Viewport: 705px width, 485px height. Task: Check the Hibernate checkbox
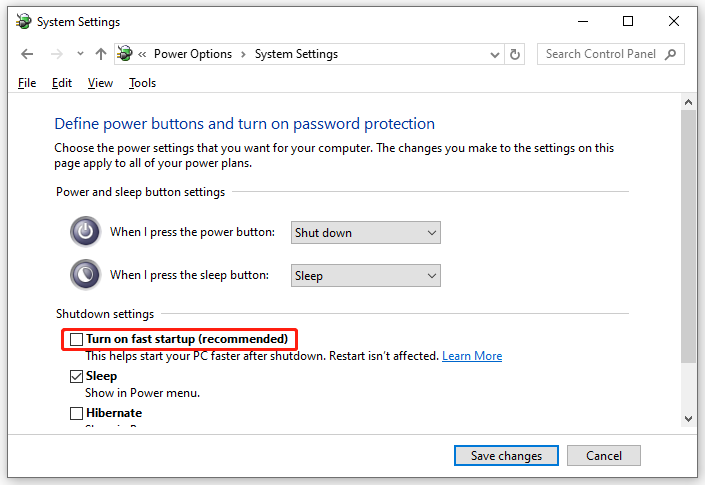tap(76, 413)
